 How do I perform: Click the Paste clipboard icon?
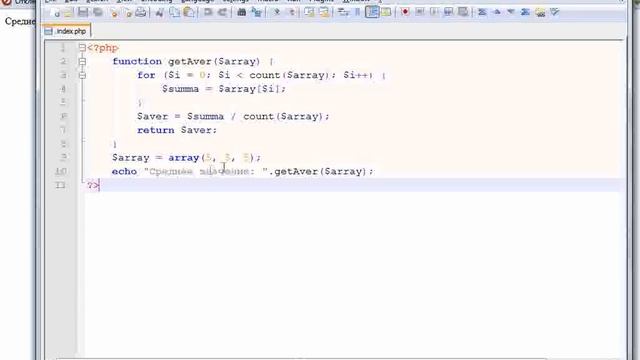tap(188, 12)
